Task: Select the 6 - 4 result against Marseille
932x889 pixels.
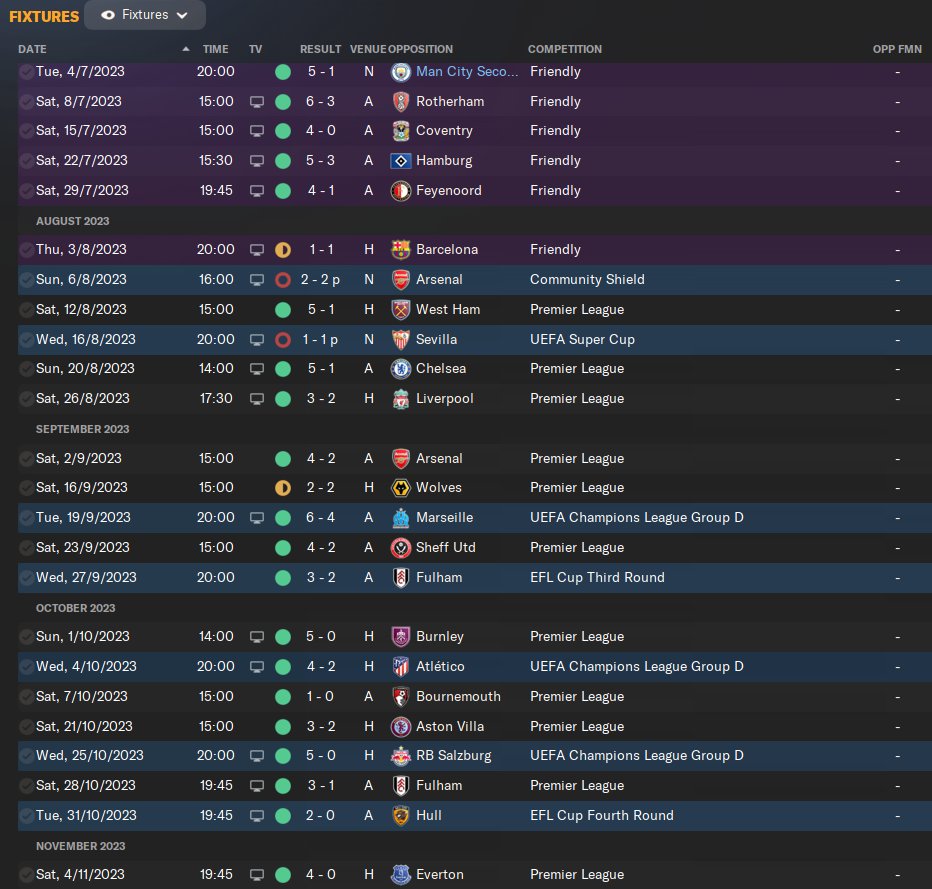Action: (x=320, y=518)
